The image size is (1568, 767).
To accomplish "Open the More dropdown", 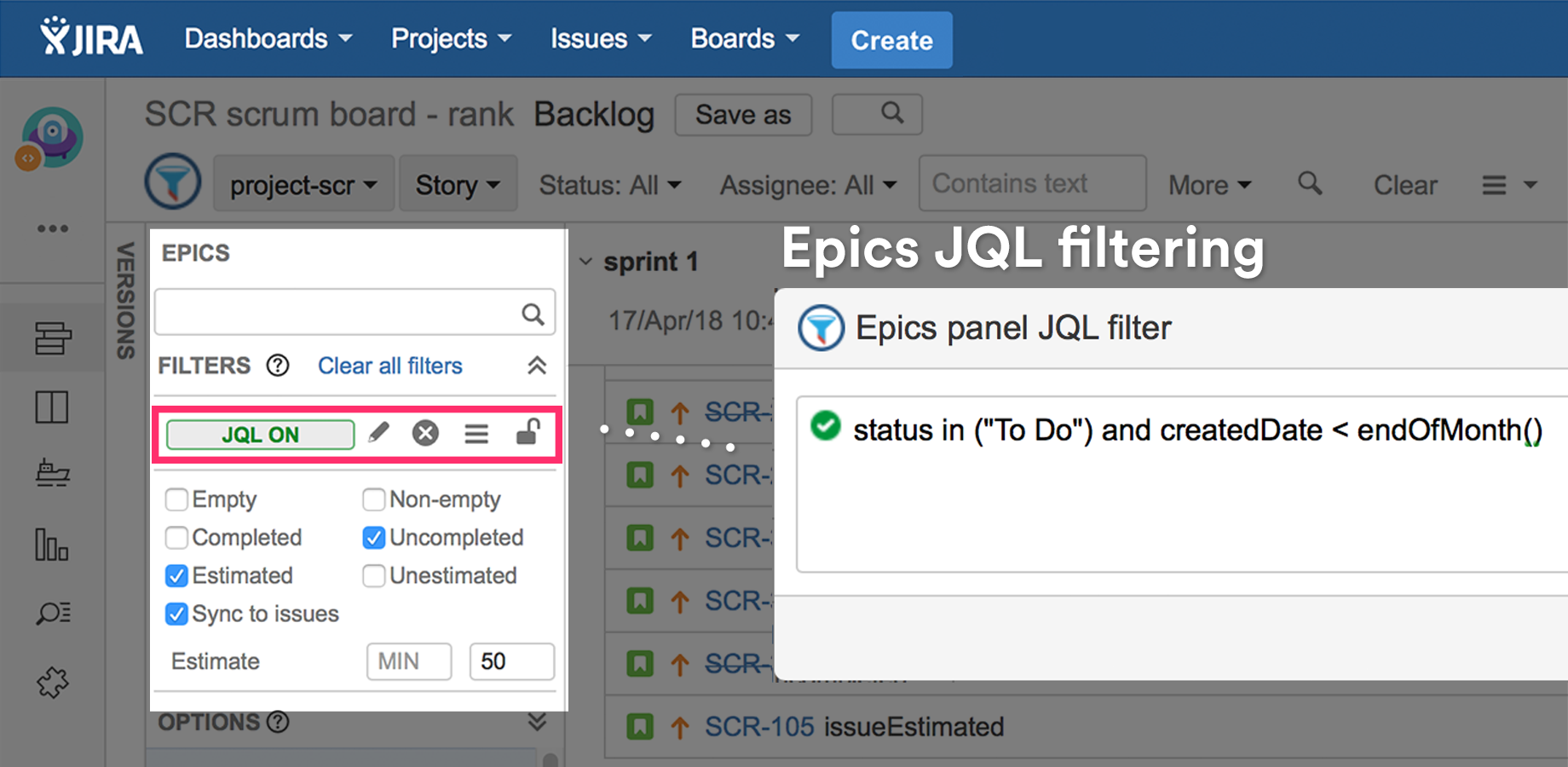I will (x=1209, y=185).
